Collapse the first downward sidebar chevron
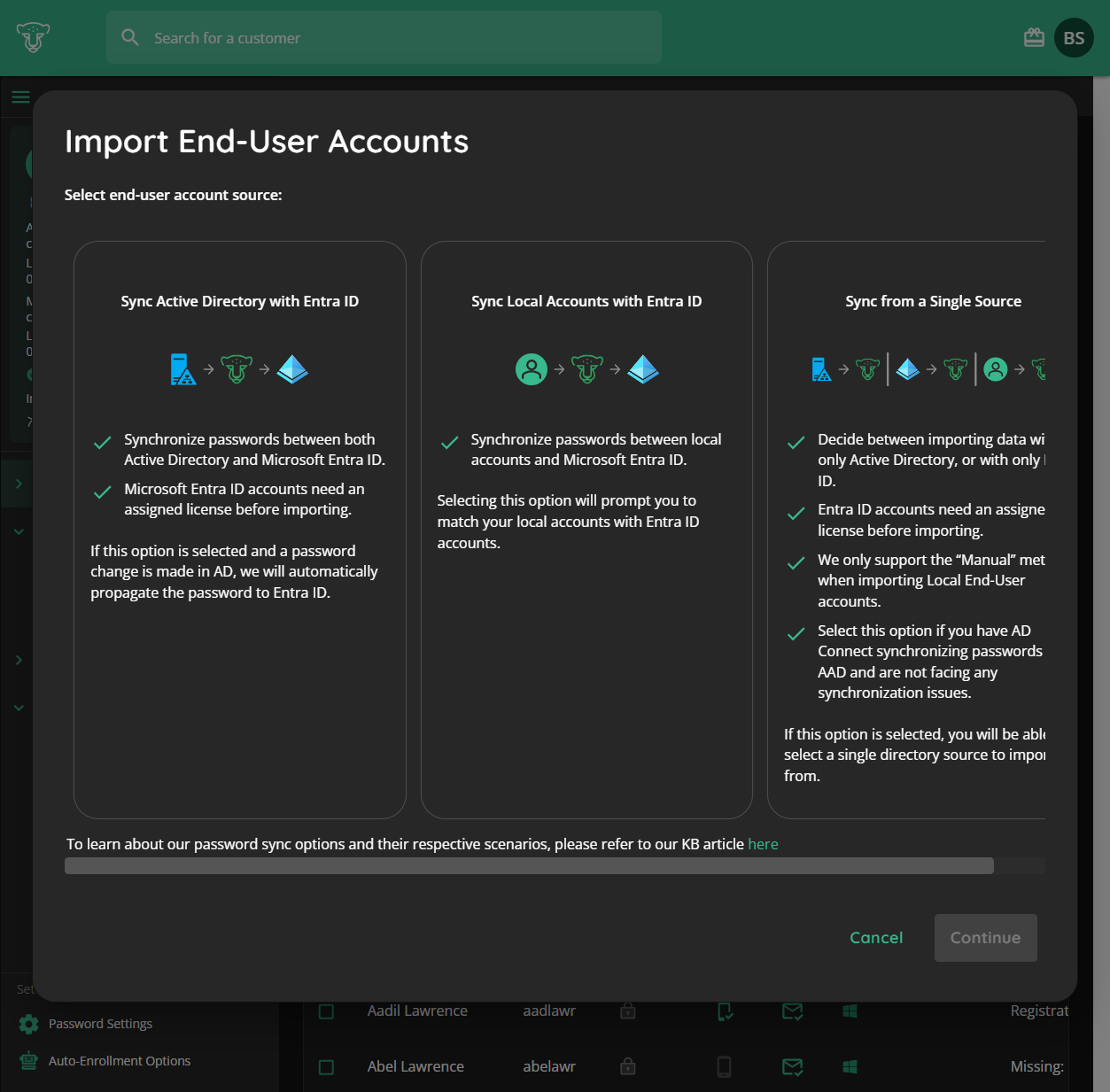Viewport: 1110px width, 1092px height. (19, 531)
